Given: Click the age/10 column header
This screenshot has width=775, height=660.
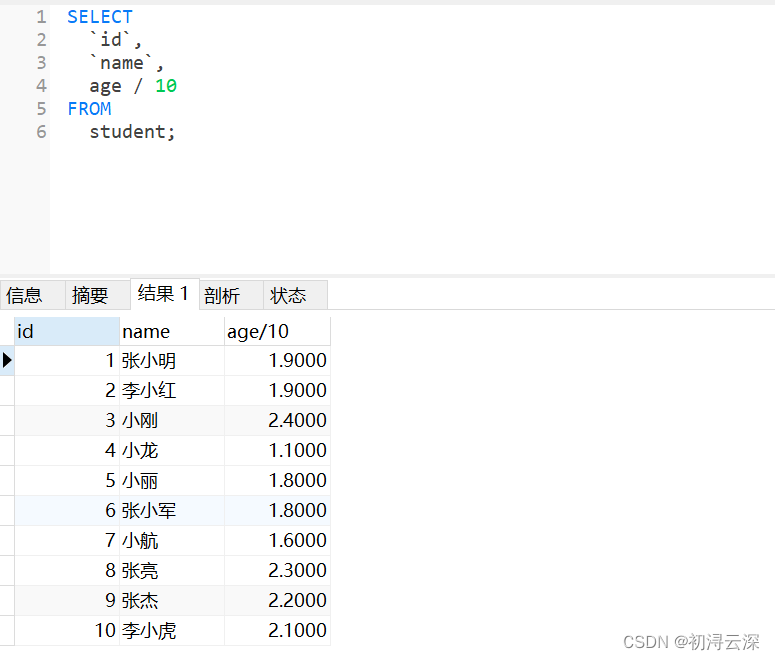Looking at the screenshot, I should tap(277, 331).
